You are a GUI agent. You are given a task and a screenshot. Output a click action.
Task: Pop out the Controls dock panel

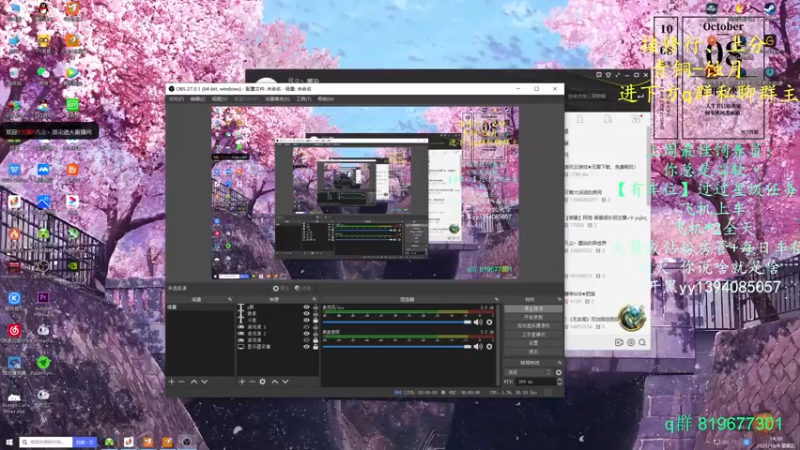559,299
